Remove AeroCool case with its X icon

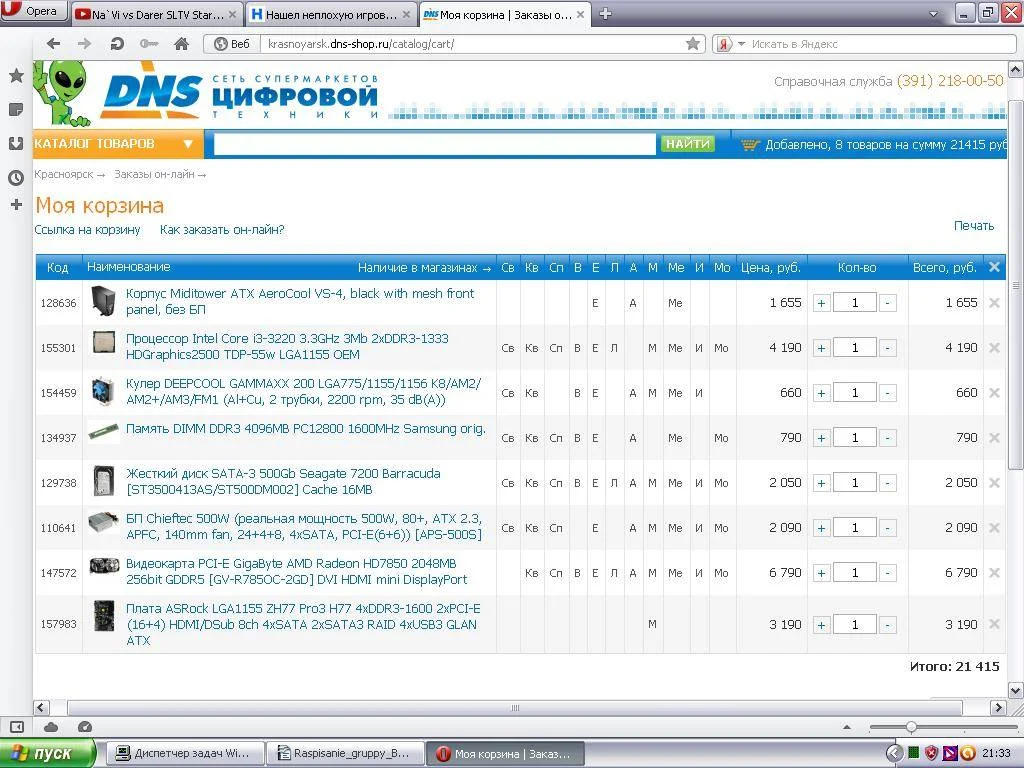coord(994,302)
